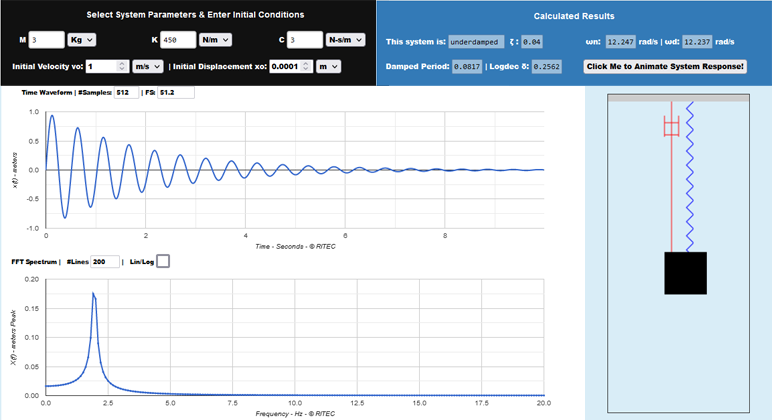Click the animate system response button
Screen dimensions: 772x420
point(665,66)
